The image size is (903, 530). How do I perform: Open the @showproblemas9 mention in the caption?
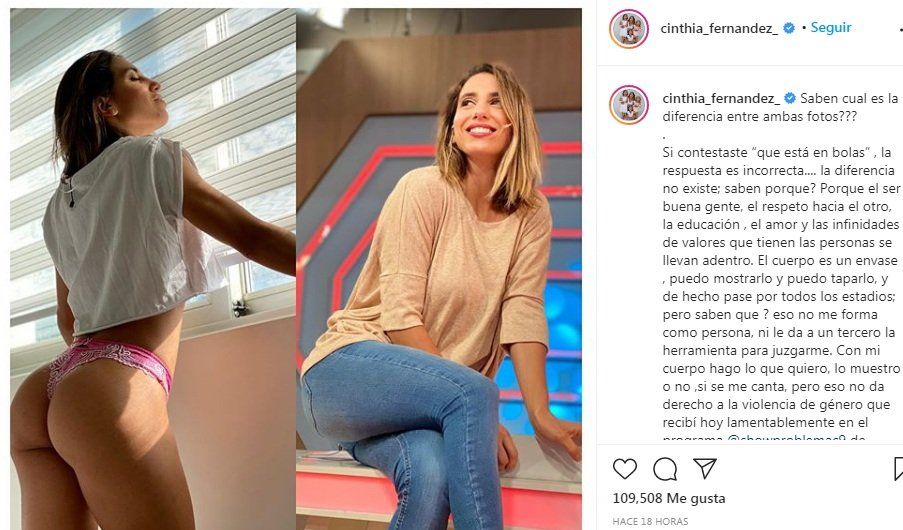pos(786,438)
